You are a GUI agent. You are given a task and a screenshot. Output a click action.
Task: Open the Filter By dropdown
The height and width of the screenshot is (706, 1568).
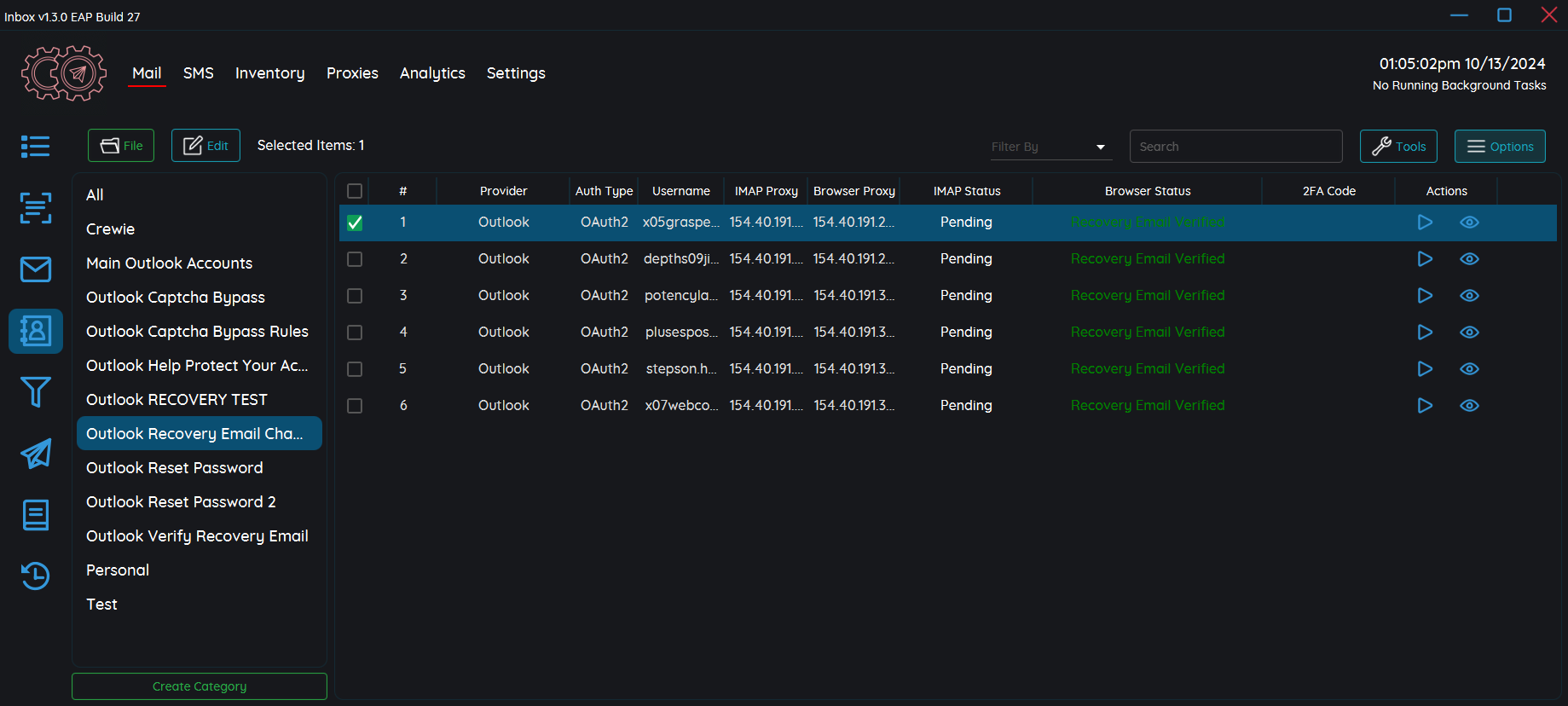point(1050,147)
